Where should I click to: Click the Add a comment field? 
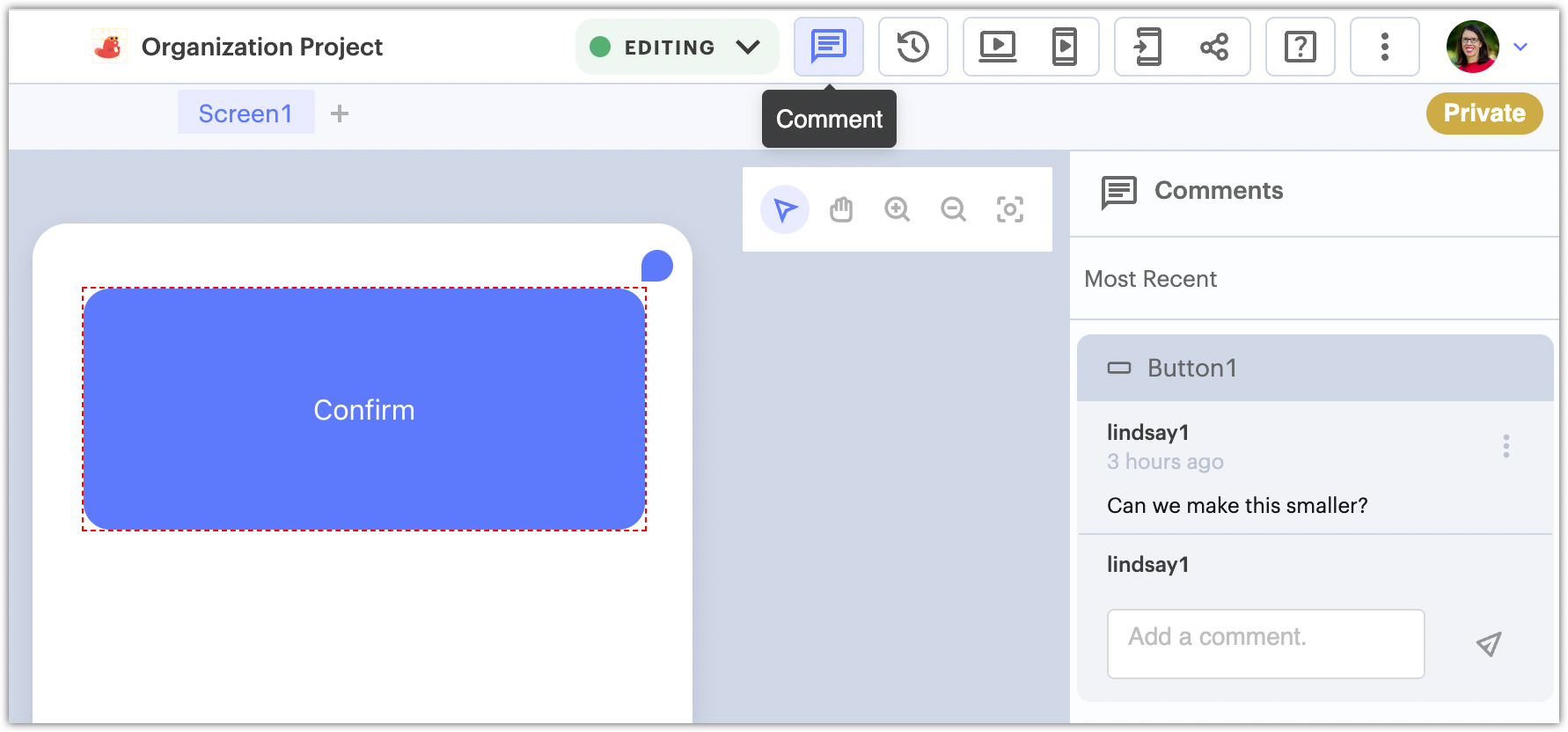tap(1265, 644)
